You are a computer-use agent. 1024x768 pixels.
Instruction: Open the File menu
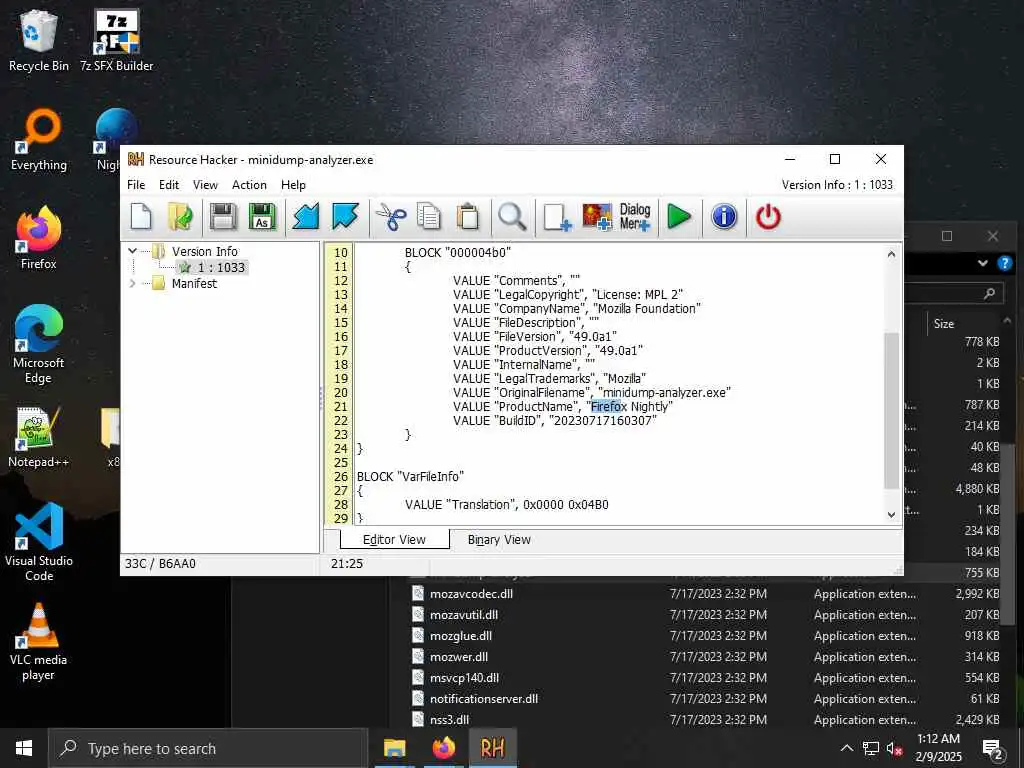pyautogui.click(x=136, y=185)
